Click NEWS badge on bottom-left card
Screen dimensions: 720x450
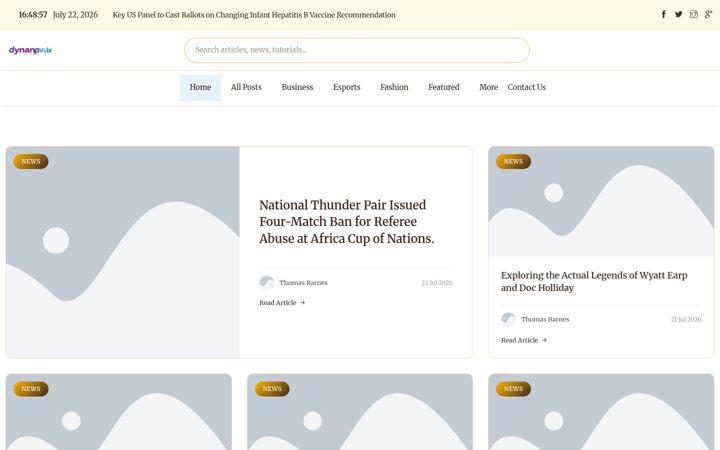pos(31,388)
